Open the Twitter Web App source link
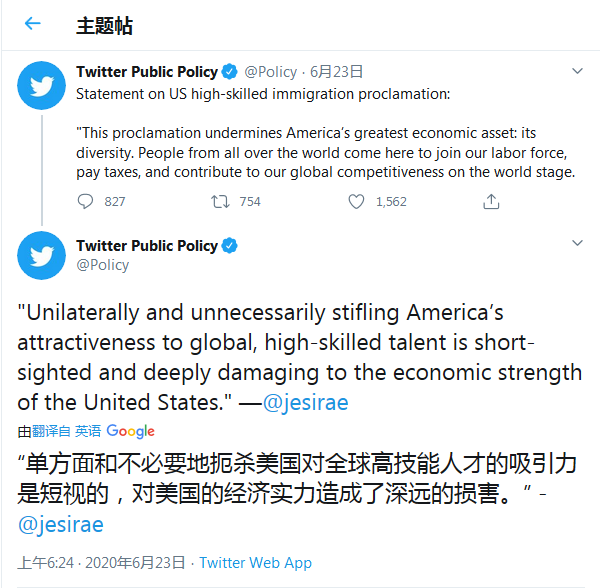The height and width of the screenshot is (588, 600). pyautogui.click(x=256, y=563)
